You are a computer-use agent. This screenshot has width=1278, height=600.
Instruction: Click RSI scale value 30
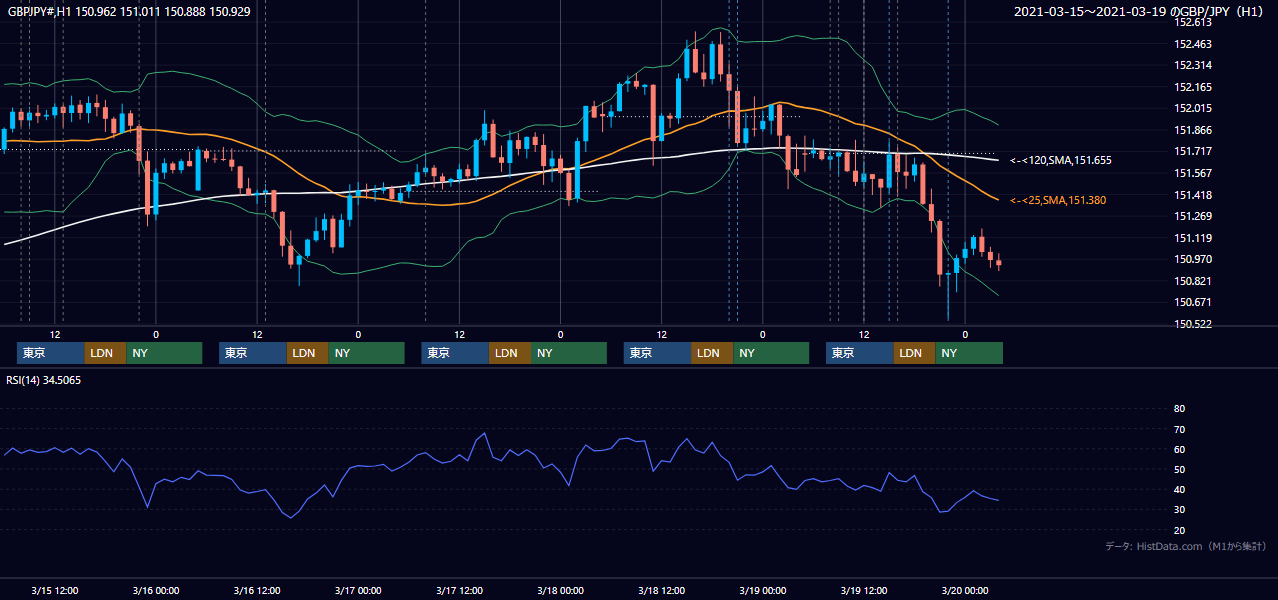tap(1179, 510)
